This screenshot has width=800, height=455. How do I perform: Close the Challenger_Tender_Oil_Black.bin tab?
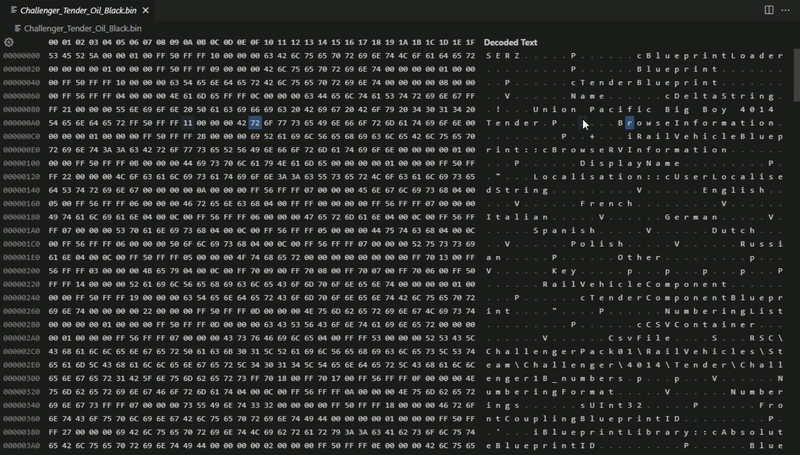145,10
